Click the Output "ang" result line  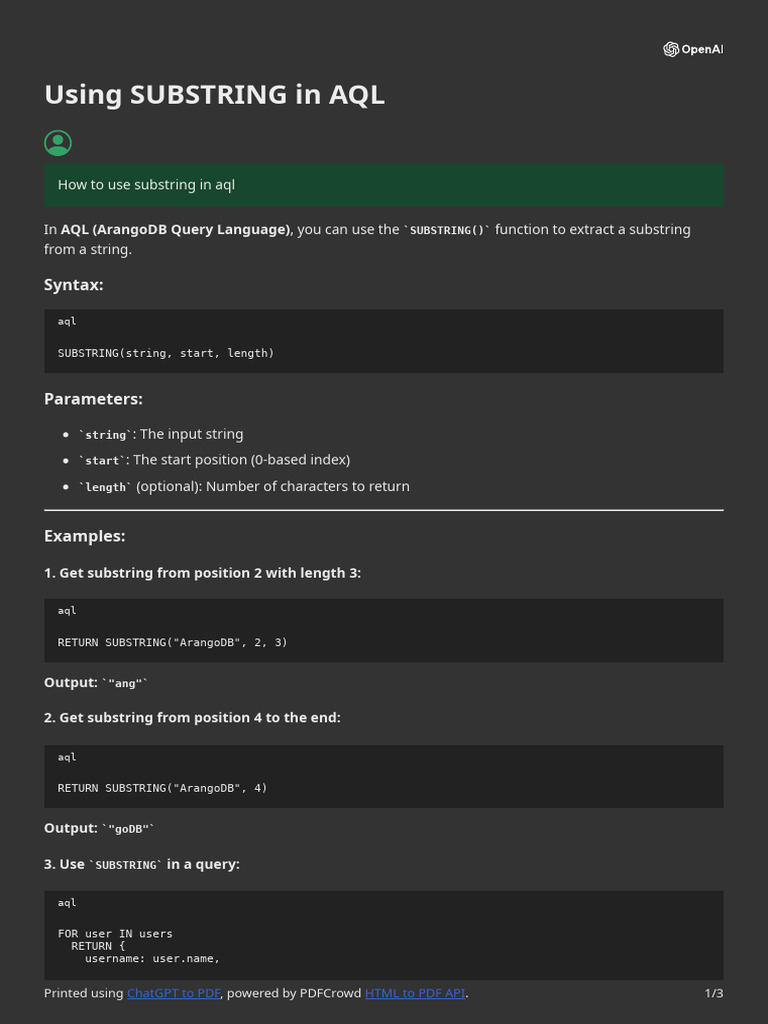(x=96, y=682)
